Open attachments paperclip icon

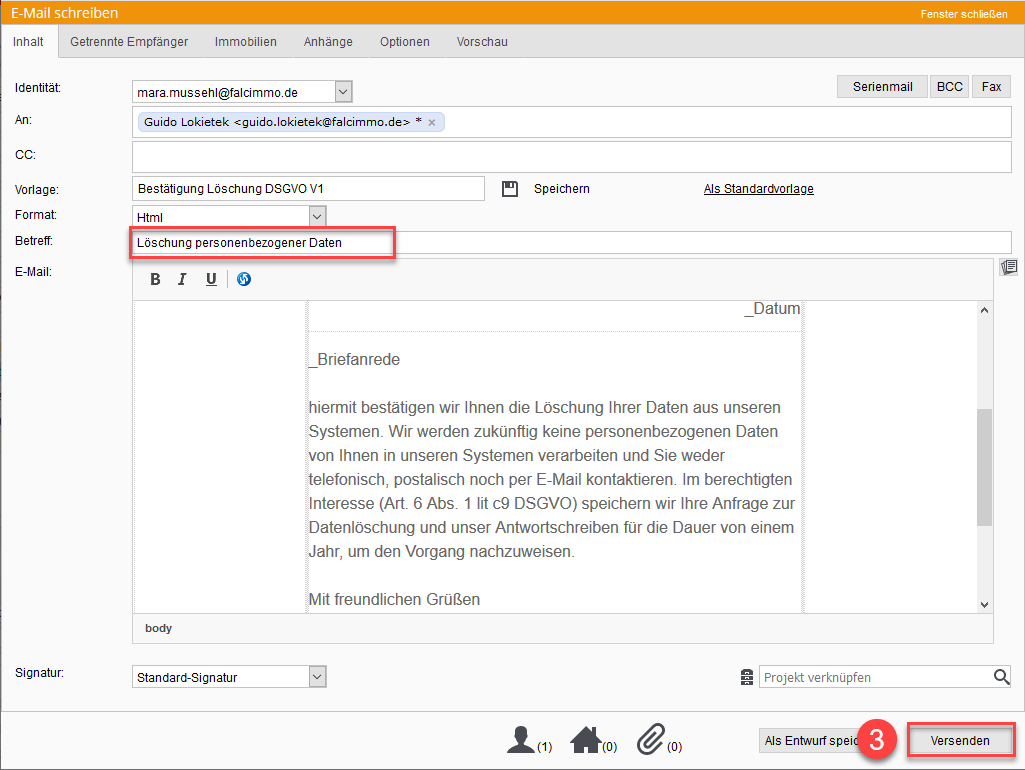click(x=652, y=740)
